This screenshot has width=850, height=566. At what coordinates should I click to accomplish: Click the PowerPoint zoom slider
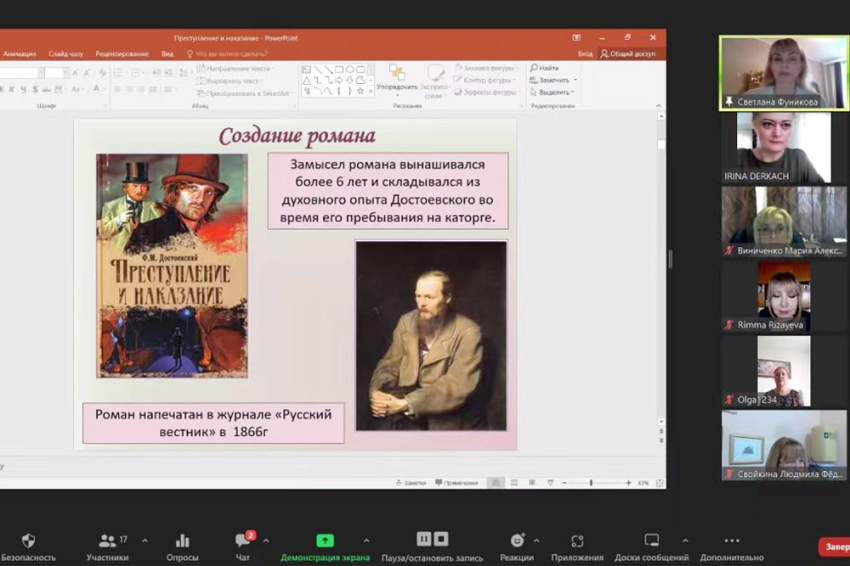(591, 483)
